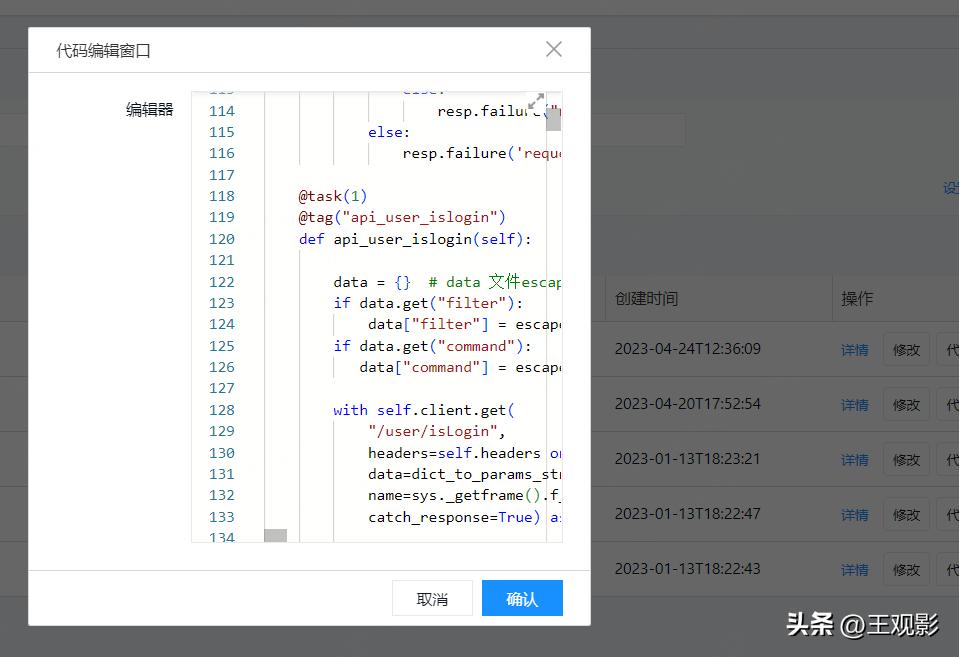Click the blue 确认 confirm button
The image size is (959, 657).
[x=521, y=597]
